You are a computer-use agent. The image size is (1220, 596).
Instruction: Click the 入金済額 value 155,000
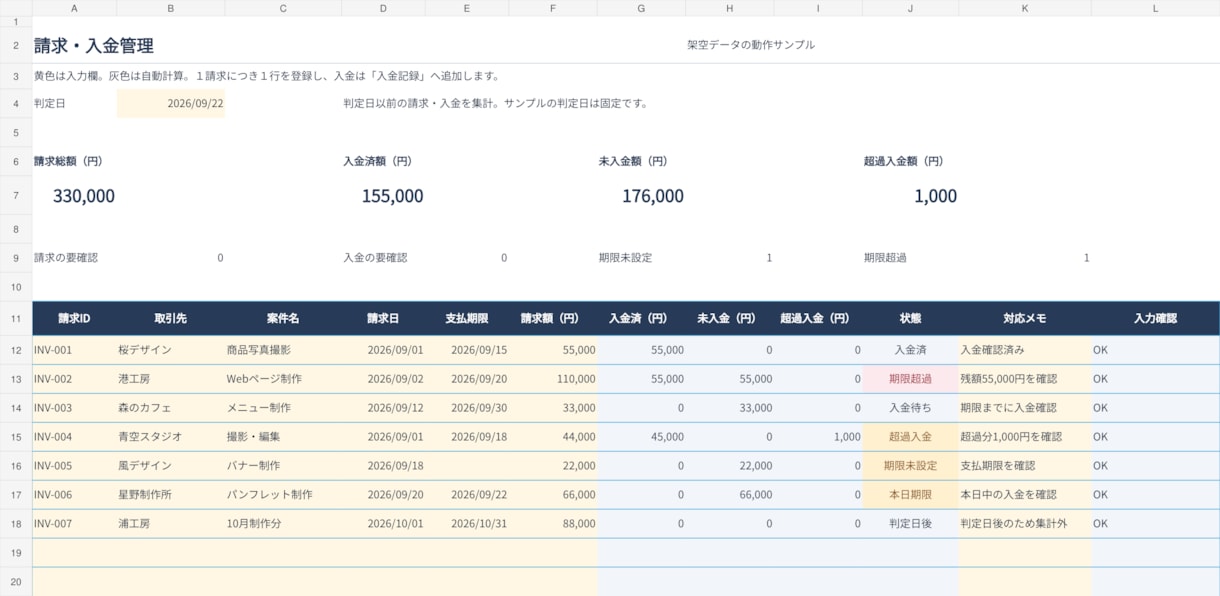(x=392, y=196)
